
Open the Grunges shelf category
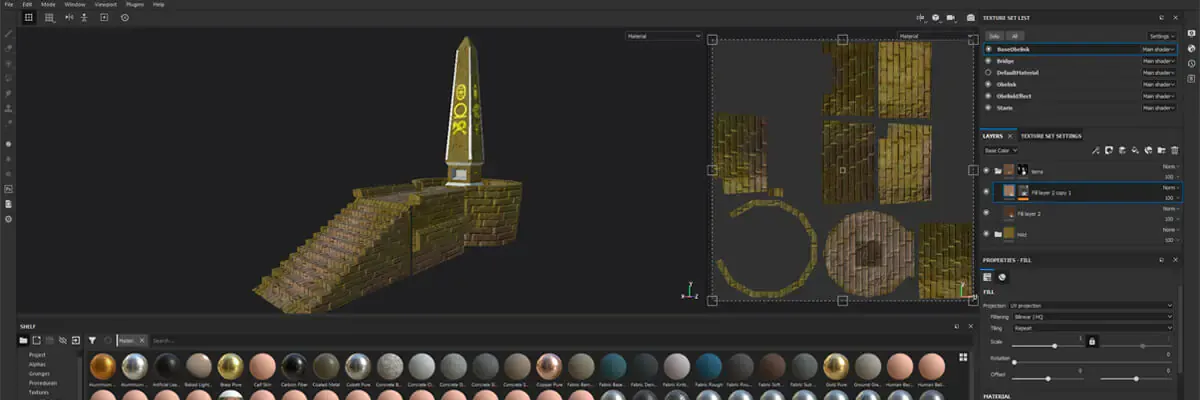point(38,374)
